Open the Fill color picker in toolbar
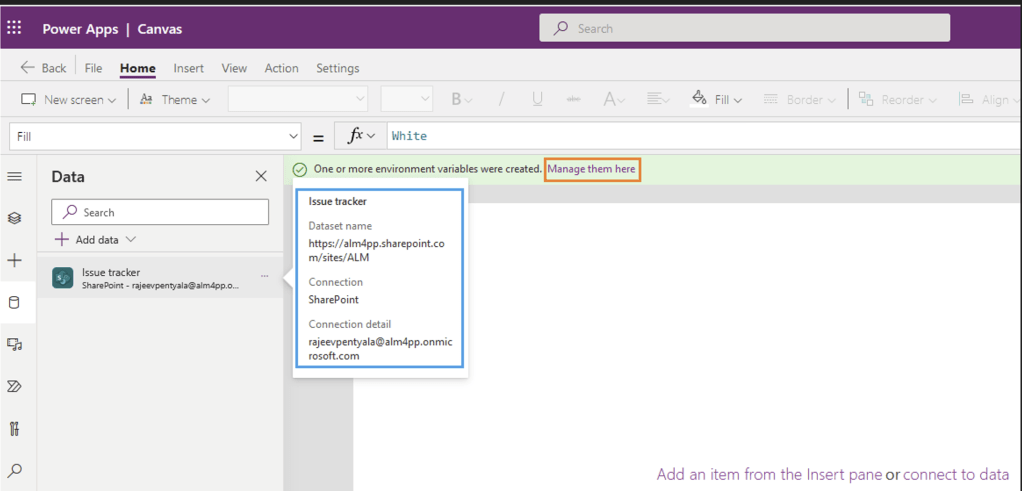 (x=716, y=99)
